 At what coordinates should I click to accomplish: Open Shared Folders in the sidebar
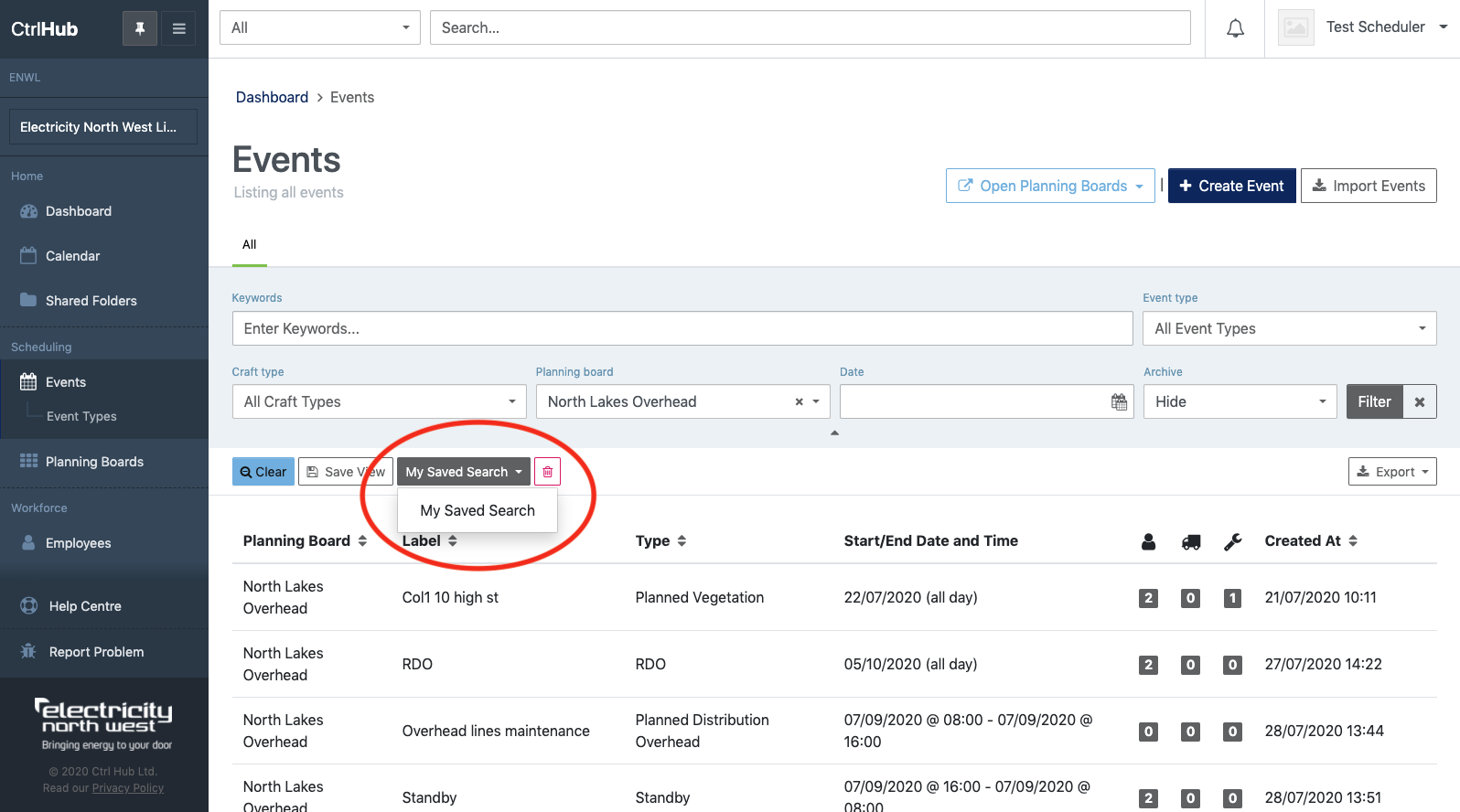[91, 301]
